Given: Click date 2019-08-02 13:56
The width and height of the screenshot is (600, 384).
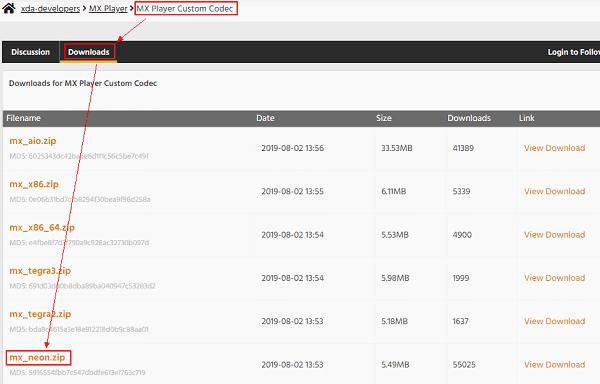Looking at the screenshot, I should (293, 148).
